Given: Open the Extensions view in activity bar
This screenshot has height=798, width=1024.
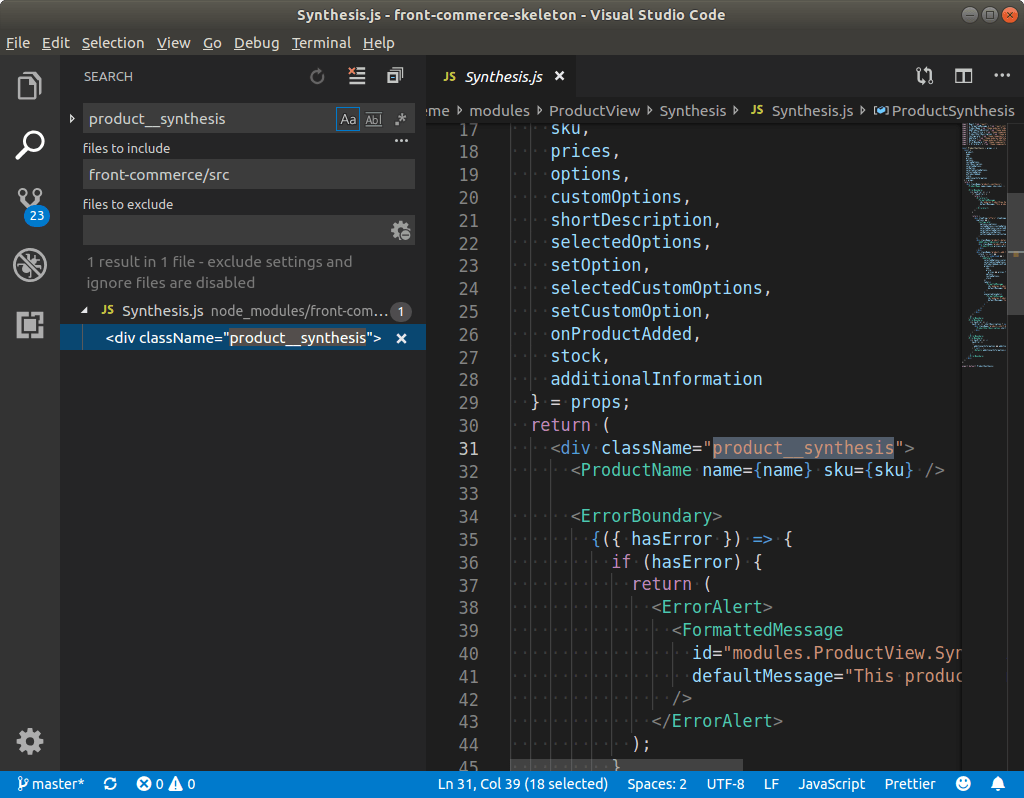Looking at the screenshot, I should tap(29, 324).
